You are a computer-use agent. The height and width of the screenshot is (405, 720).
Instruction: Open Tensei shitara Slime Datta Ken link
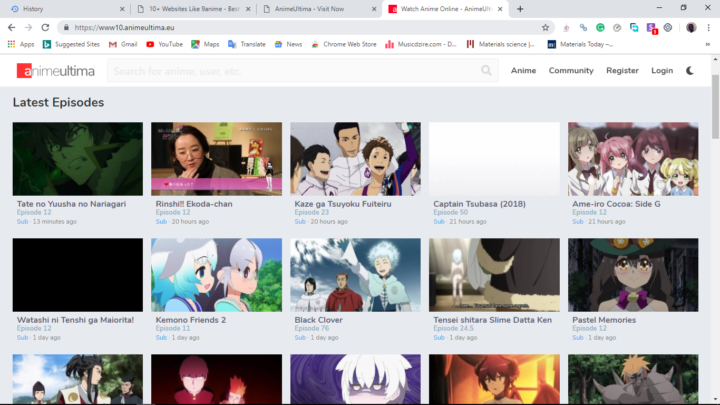pos(492,320)
